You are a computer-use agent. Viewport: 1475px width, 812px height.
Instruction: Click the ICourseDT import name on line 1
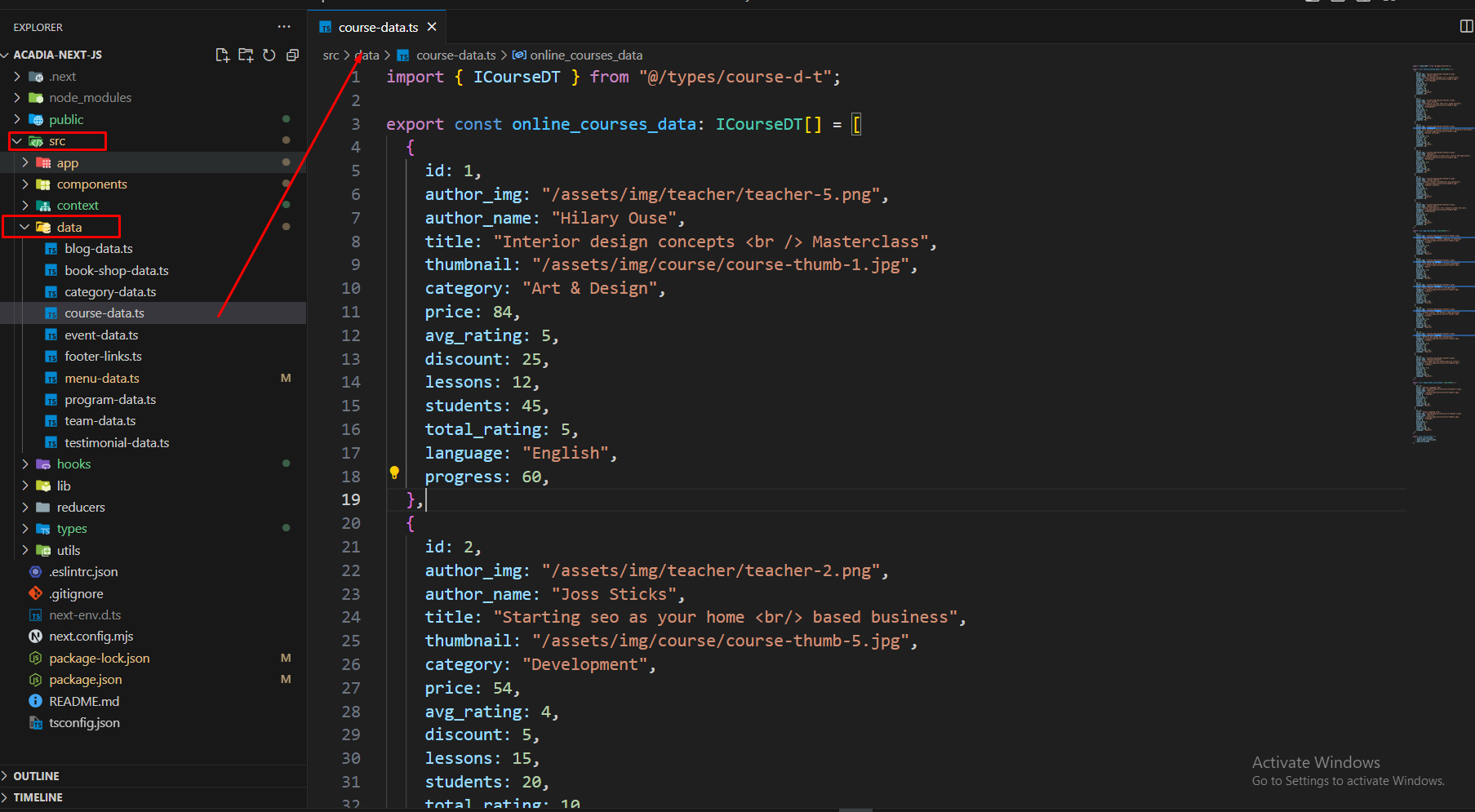517,77
